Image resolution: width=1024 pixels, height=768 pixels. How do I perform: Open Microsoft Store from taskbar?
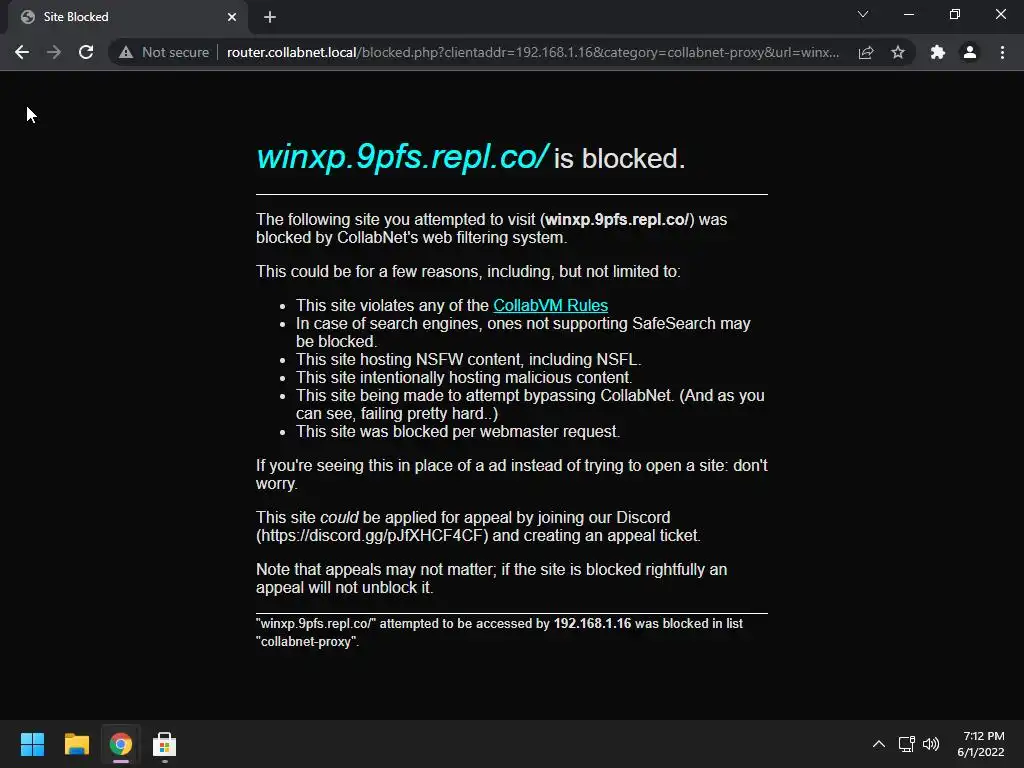(x=165, y=744)
